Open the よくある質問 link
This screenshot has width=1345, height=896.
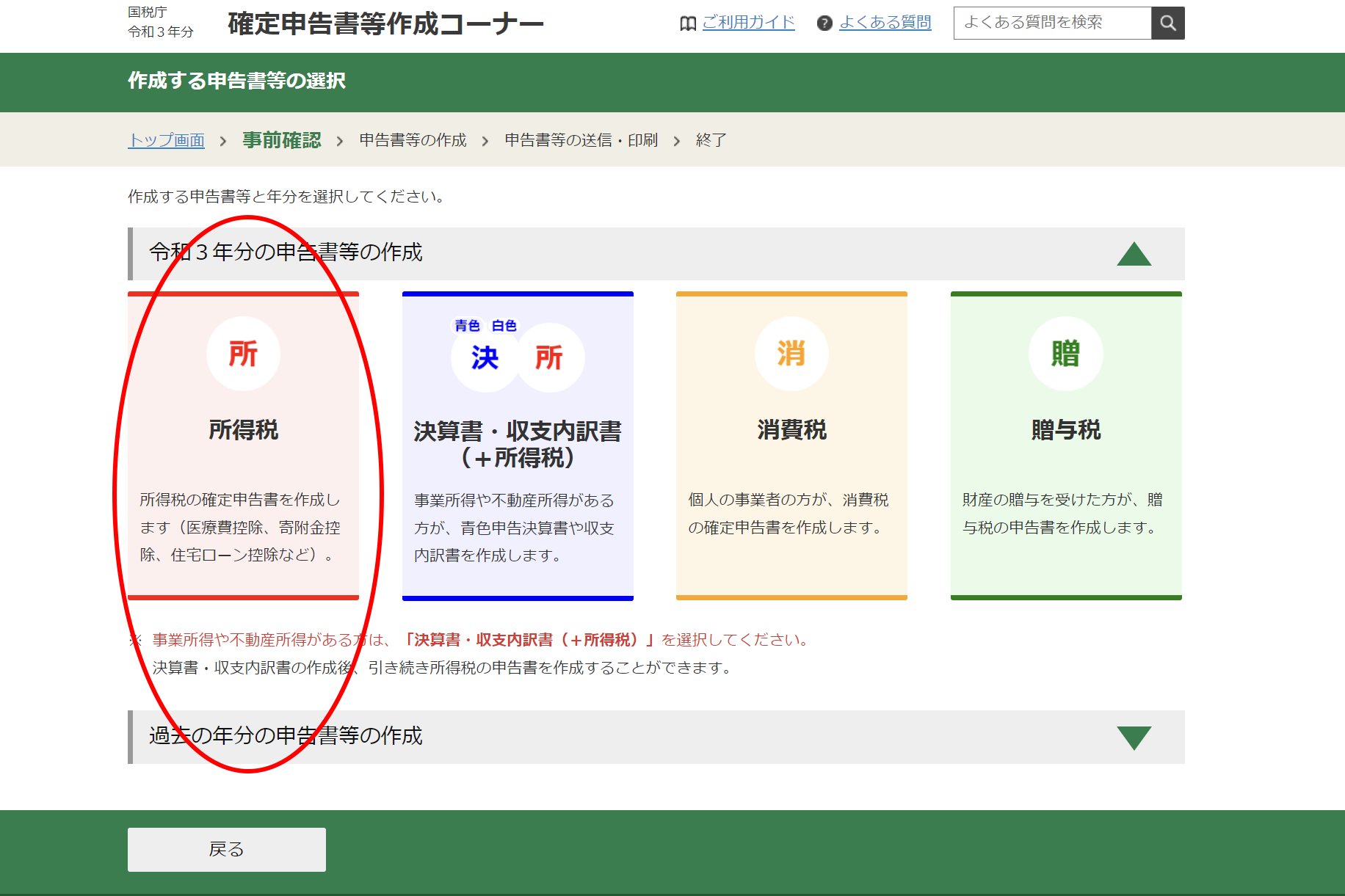point(885,23)
